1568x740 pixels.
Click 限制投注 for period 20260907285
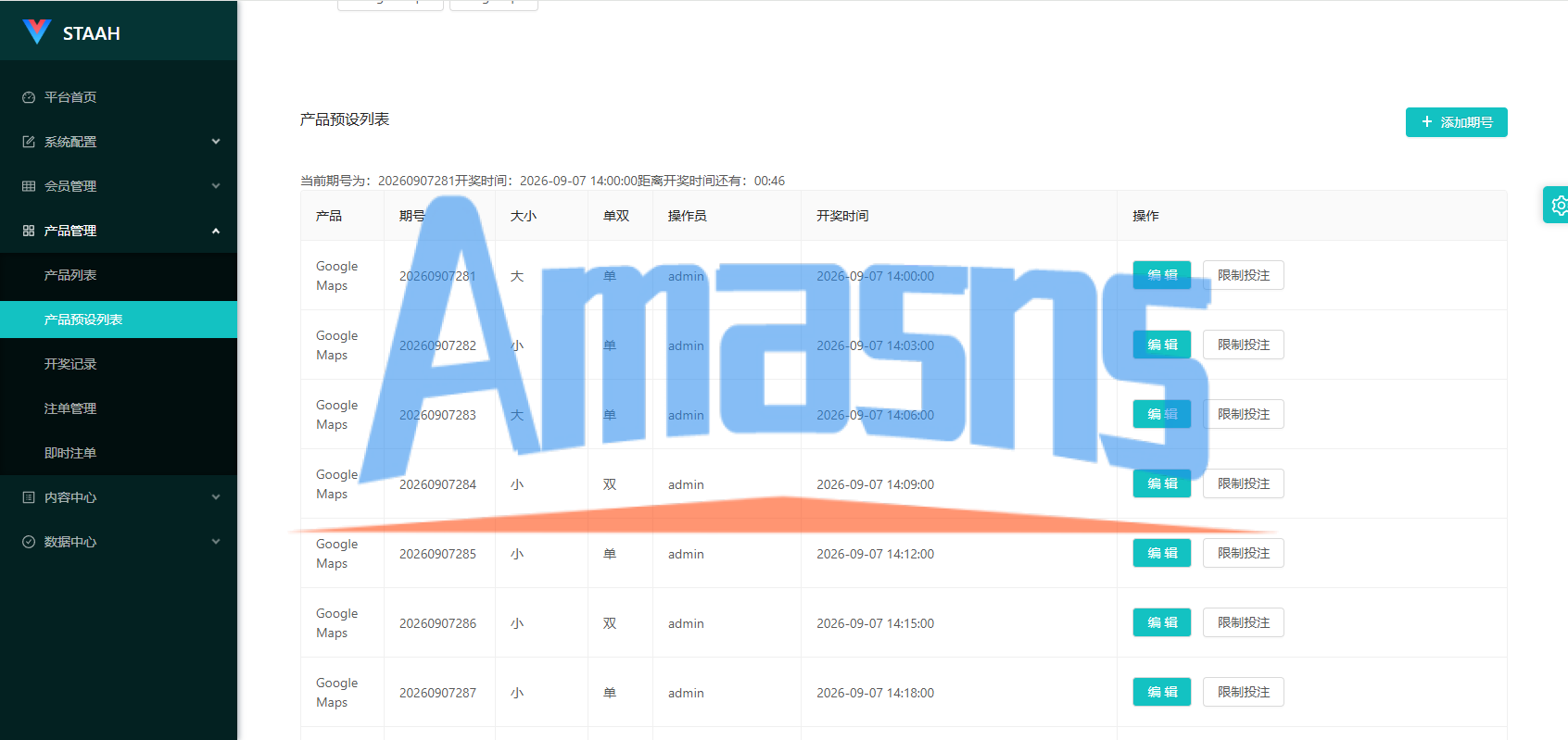pyautogui.click(x=1244, y=553)
